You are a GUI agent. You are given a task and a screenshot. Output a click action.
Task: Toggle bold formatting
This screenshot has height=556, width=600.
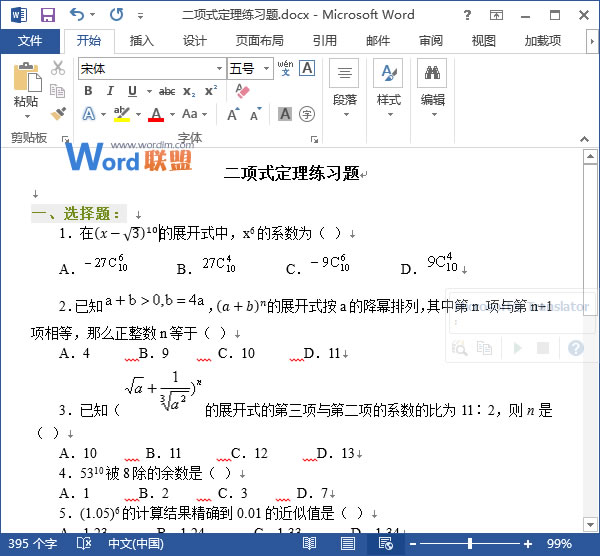point(88,91)
